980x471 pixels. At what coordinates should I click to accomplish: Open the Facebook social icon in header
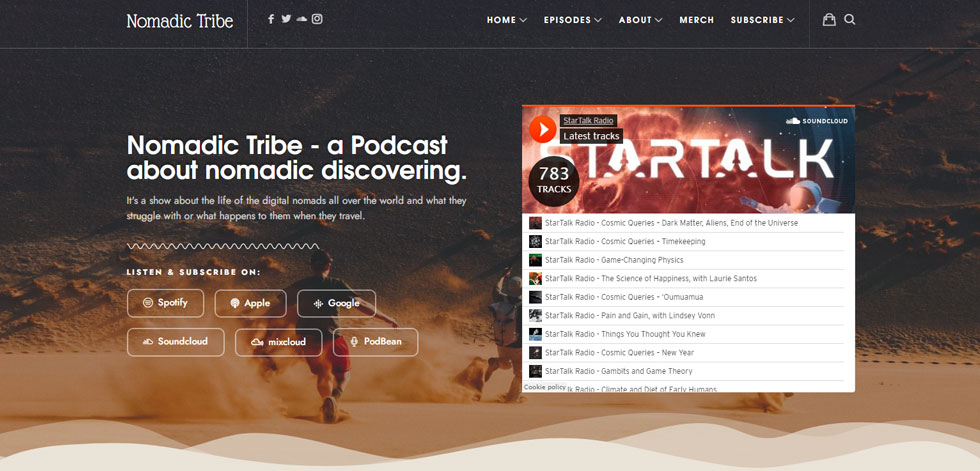click(x=271, y=19)
